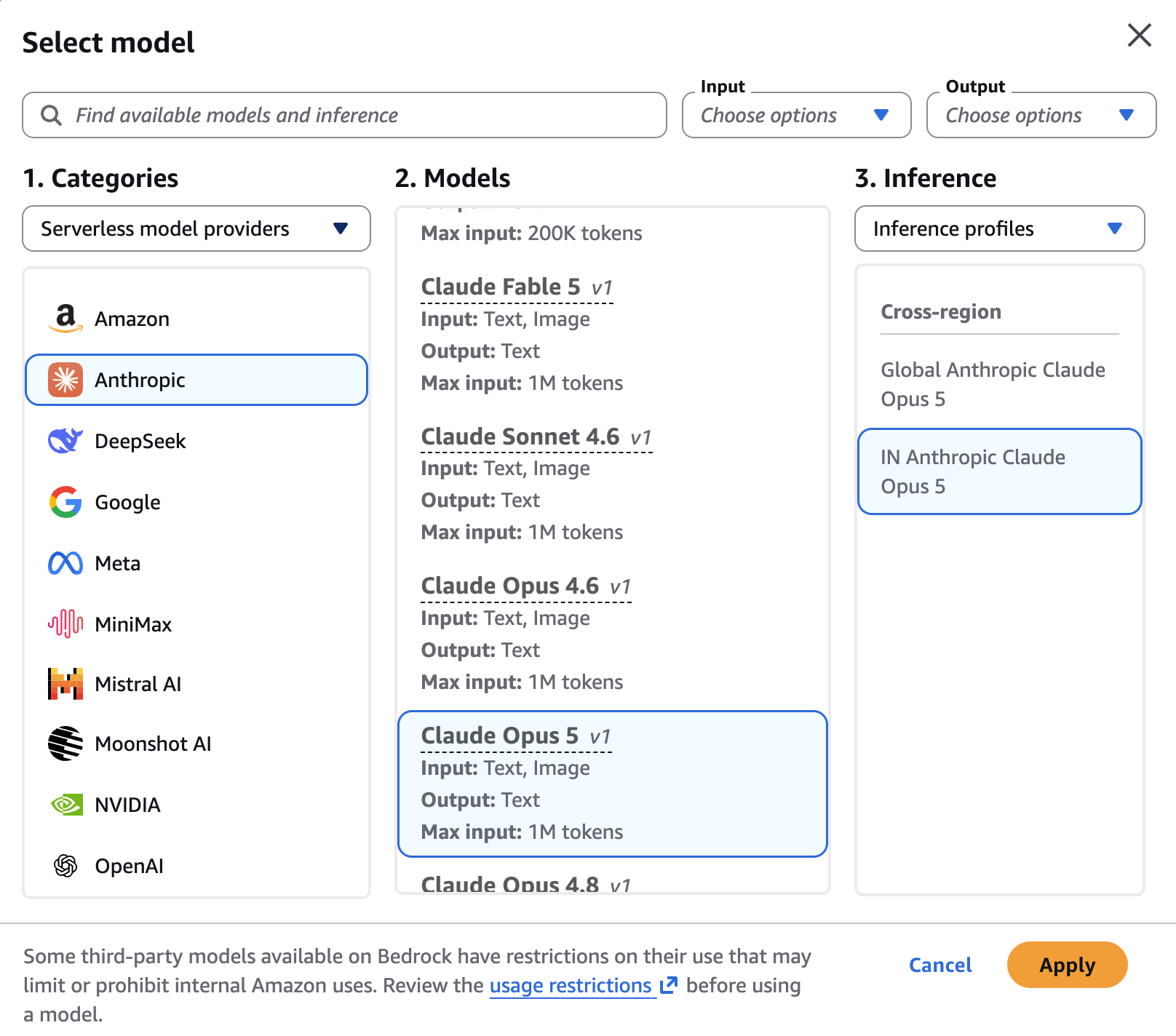The image size is (1176, 1036).
Task: Select the Anthropic provider category
Action: [196, 380]
